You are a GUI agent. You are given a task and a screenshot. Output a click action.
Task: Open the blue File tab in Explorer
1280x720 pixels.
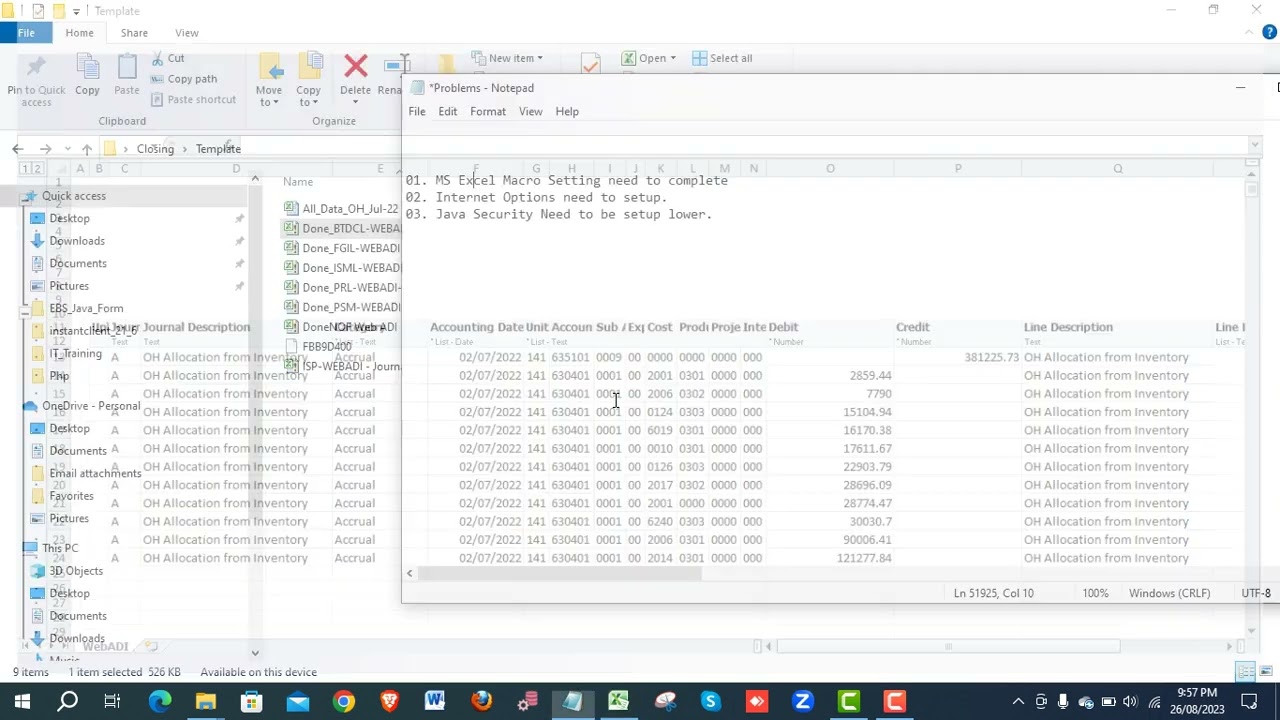tap(26, 33)
